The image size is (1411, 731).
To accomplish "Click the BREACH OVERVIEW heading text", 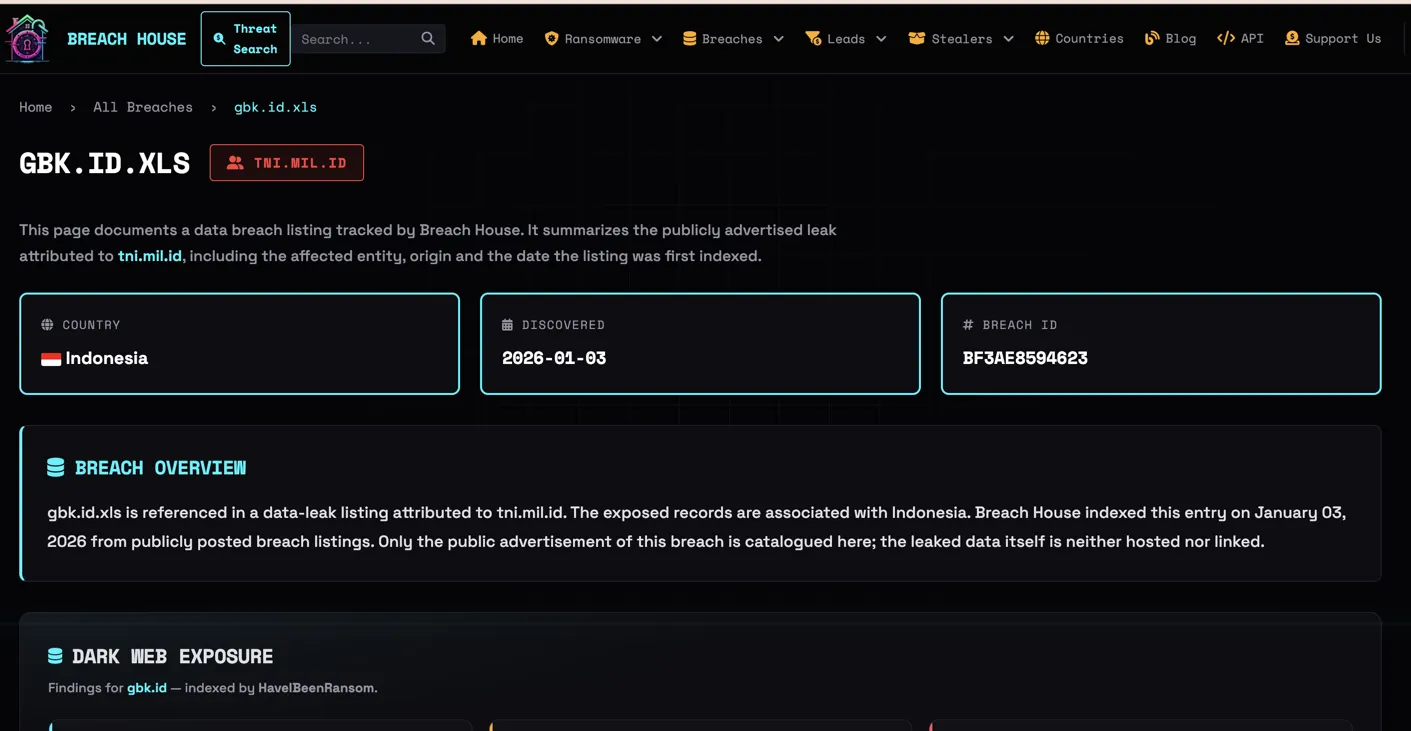I will (x=160, y=468).
